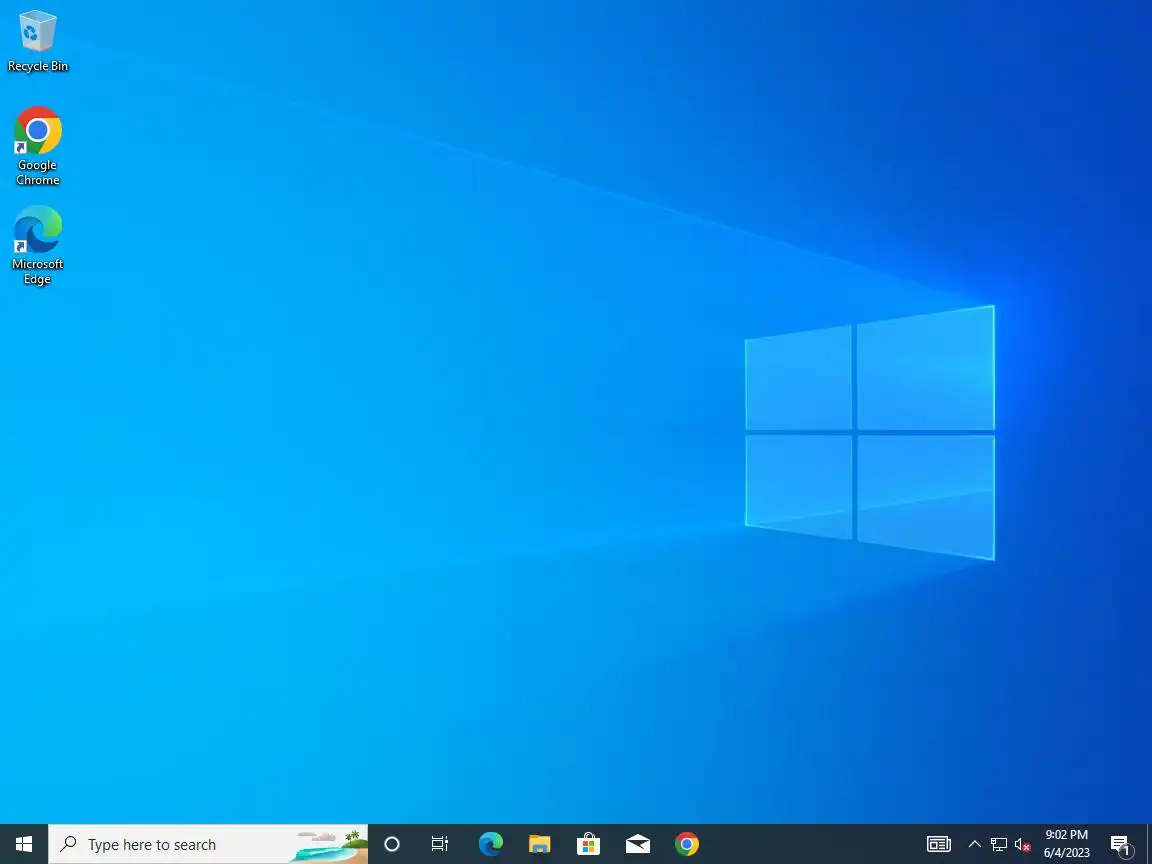Viewport: 1152px width, 864px height.
Task: Open the Action Center notifications icon
Action: click(x=1121, y=845)
